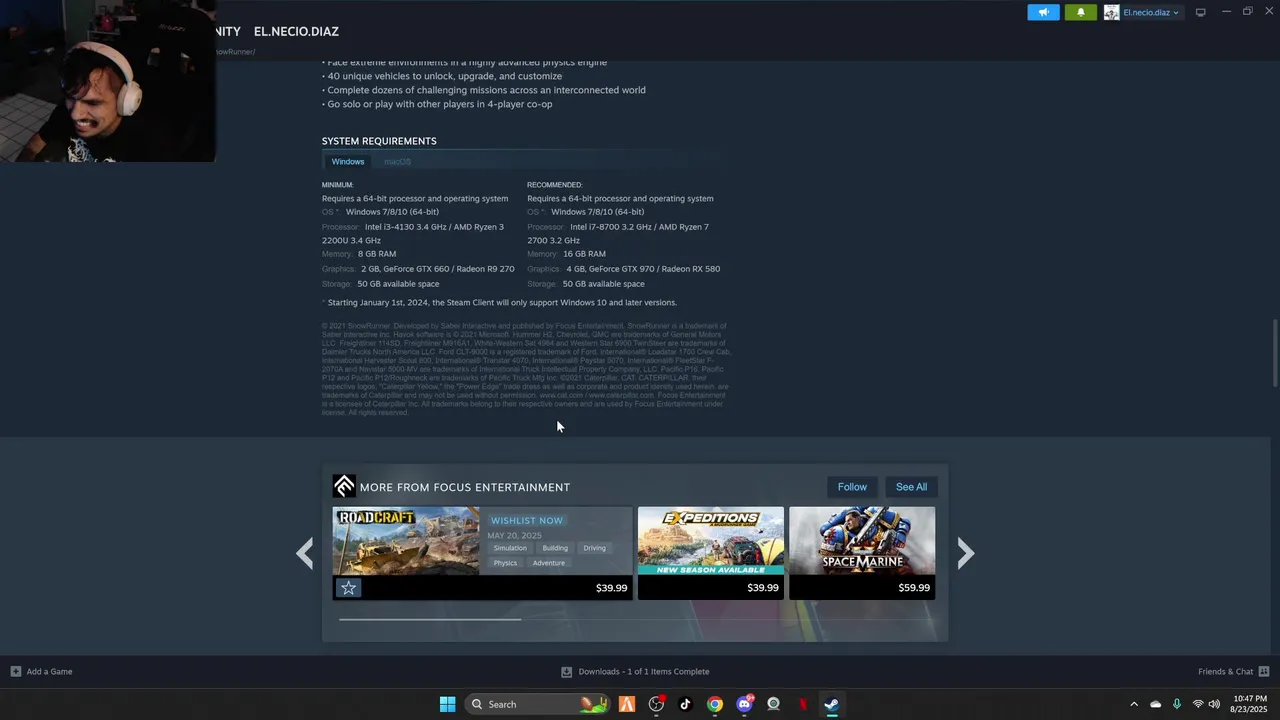Image resolution: width=1280 pixels, height=720 pixels.
Task: Show next games with right carousel arrow
Action: [965, 553]
